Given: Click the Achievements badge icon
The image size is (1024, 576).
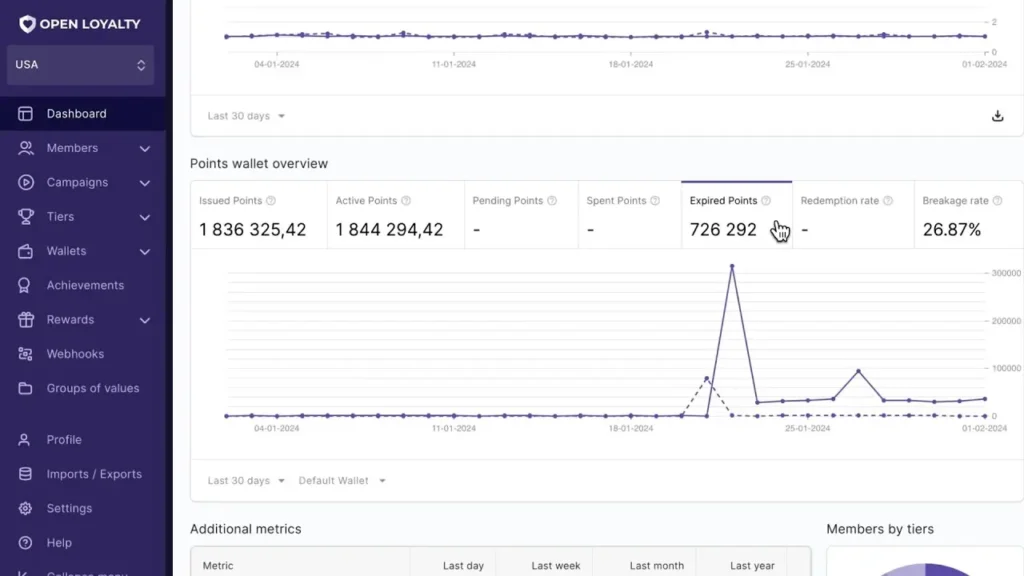Looking at the screenshot, I should pyautogui.click(x=24, y=285).
